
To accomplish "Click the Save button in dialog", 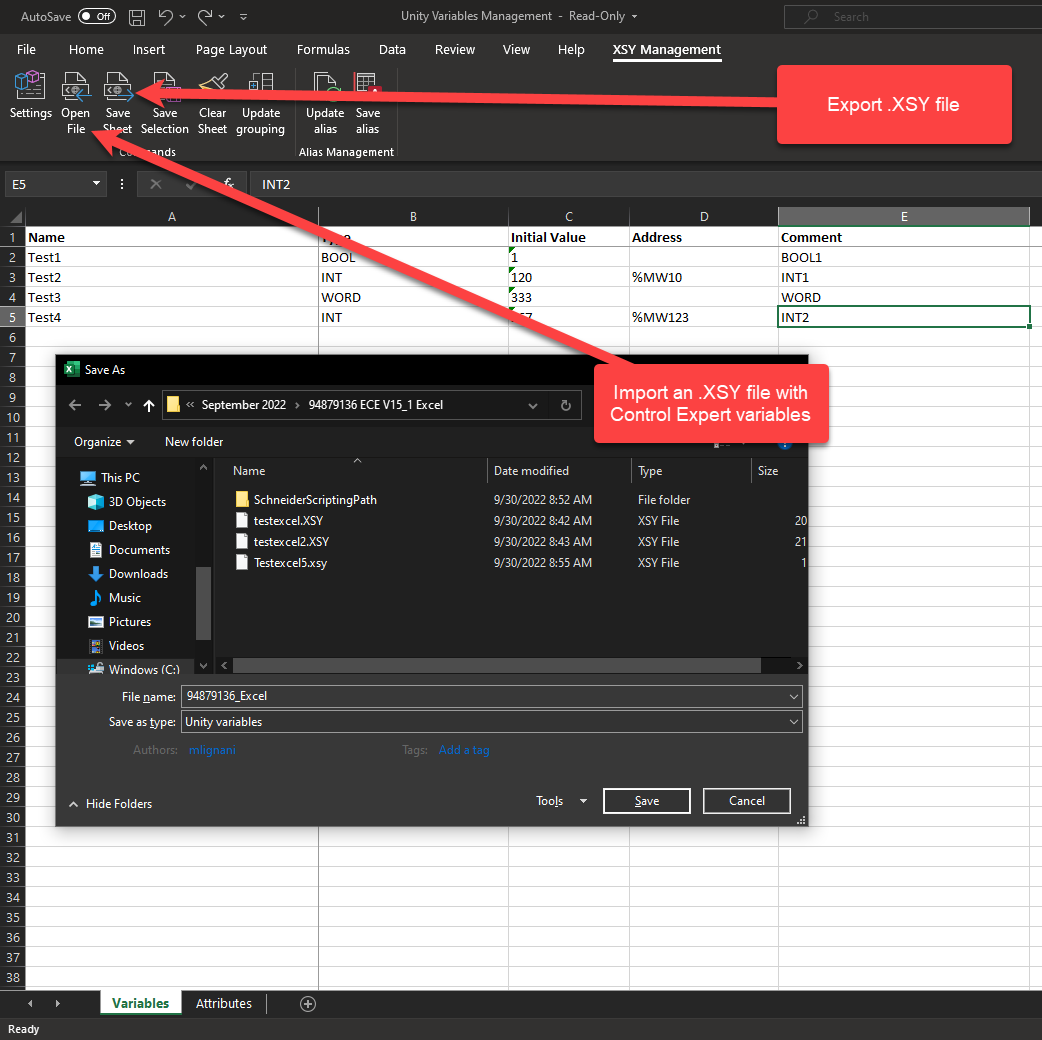I will (x=647, y=801).
